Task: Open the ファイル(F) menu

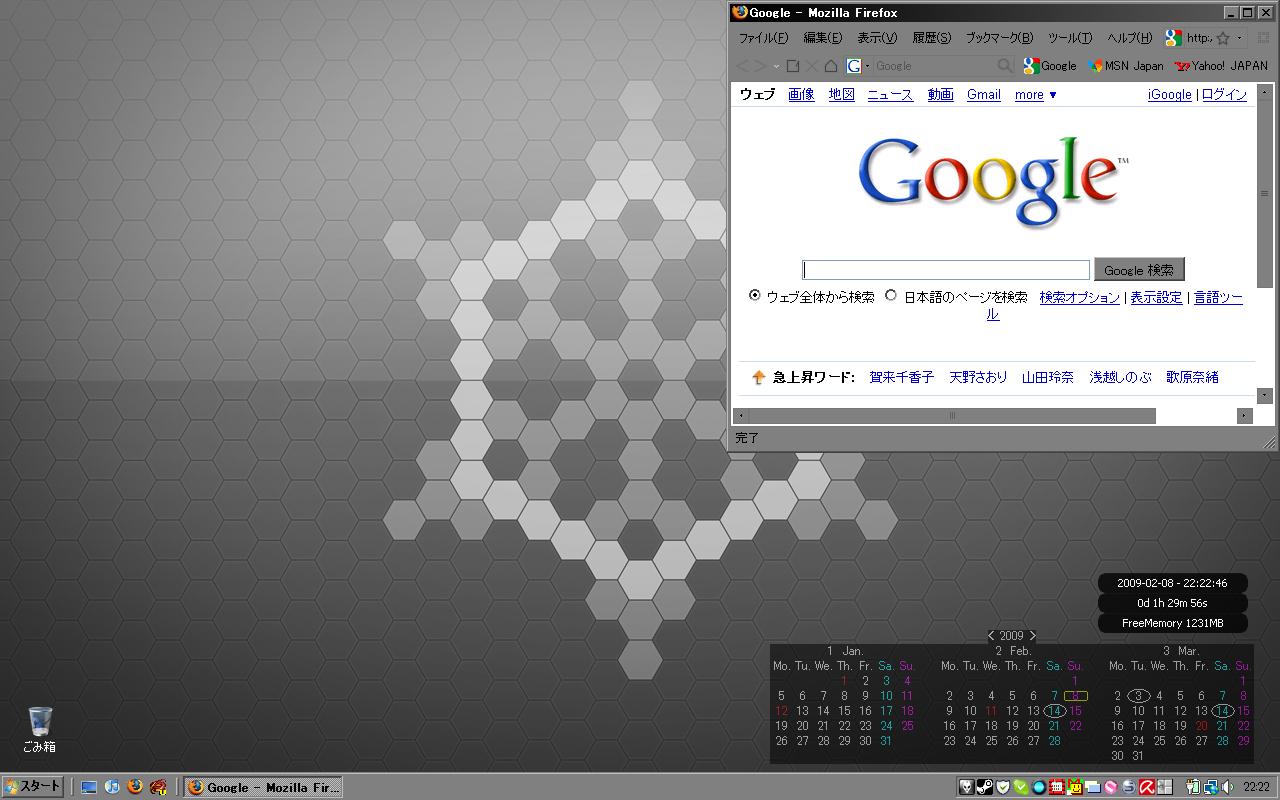Action: click(x=763, y=38)
